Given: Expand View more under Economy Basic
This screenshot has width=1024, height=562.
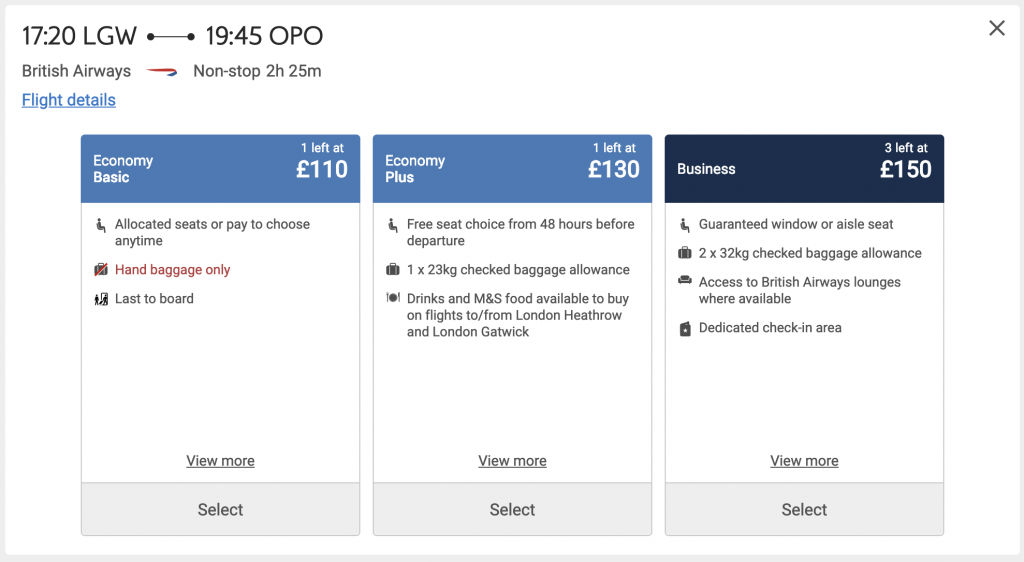Looking at the screenshot, I should pyautogui.click(x=220, y=461).
